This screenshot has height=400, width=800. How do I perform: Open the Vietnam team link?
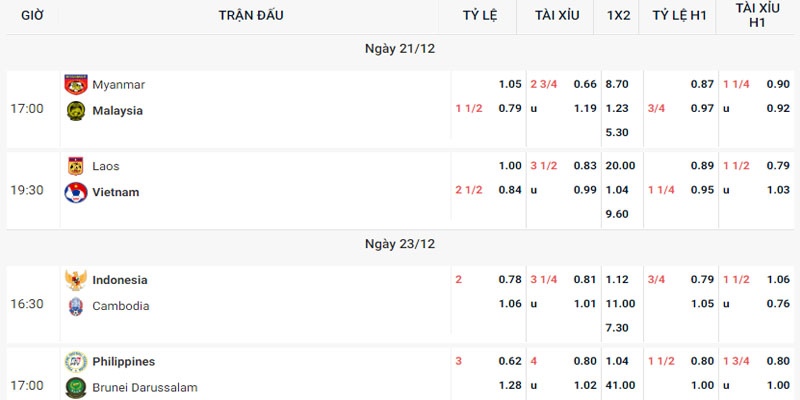click(x=115, y=192)
